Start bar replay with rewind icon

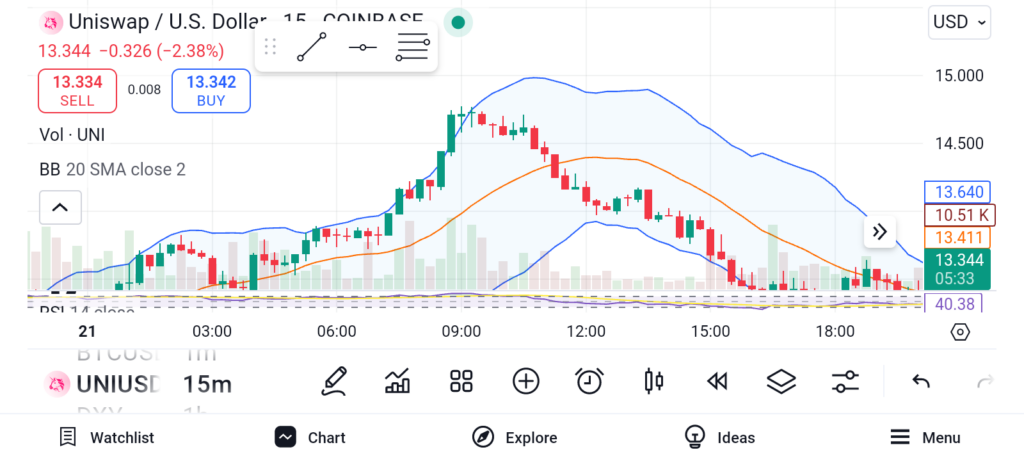click(x=716, y=381)
